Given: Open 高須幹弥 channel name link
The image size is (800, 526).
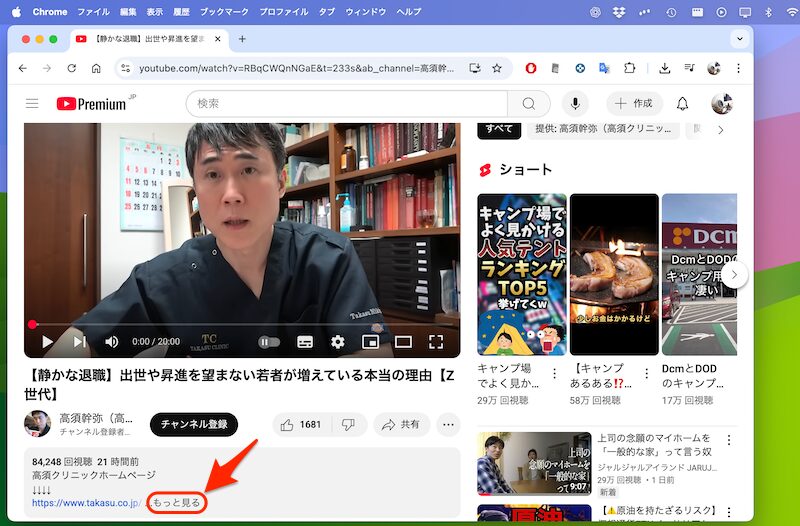Looking at the screenshot, I should [x=96, y=418].
